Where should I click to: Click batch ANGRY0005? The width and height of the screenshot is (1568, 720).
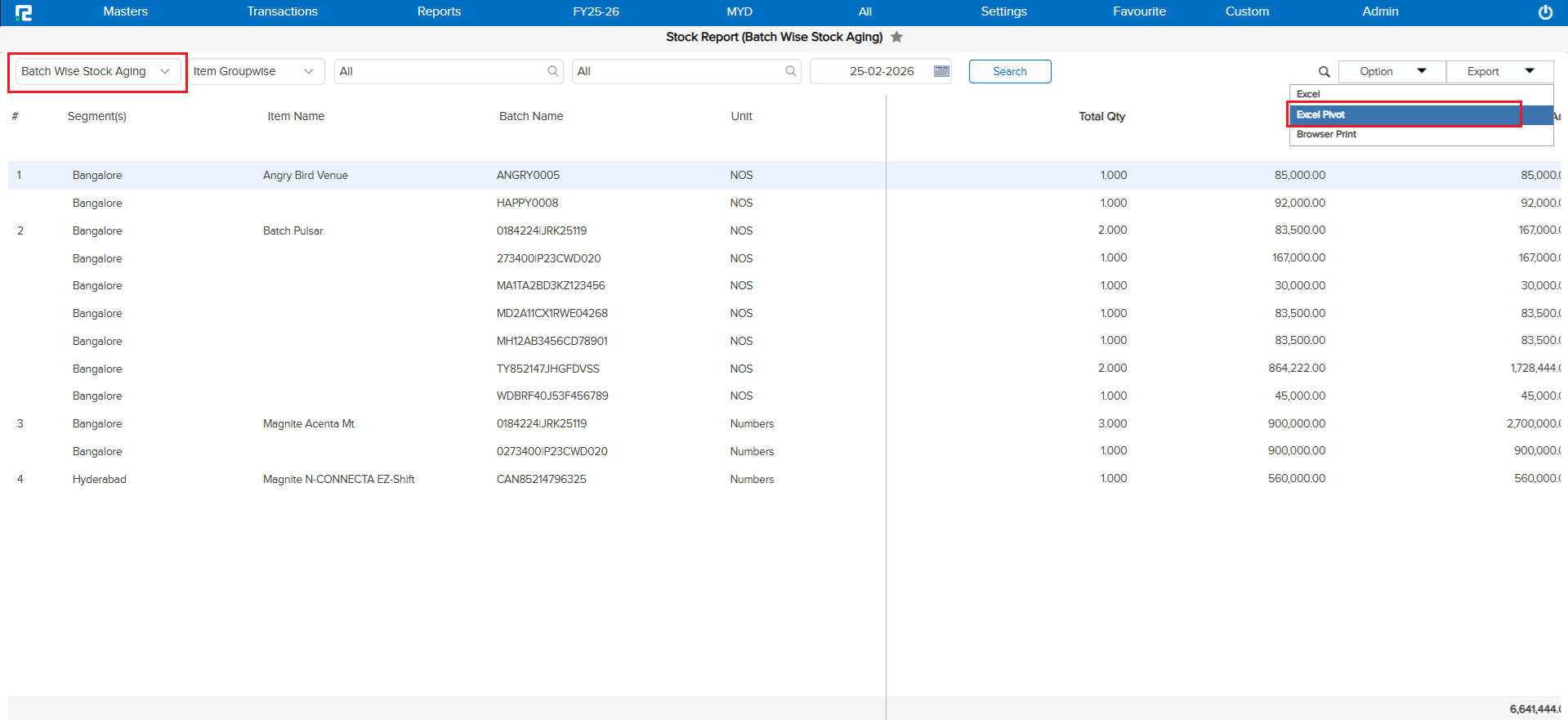tap(528, 175)
